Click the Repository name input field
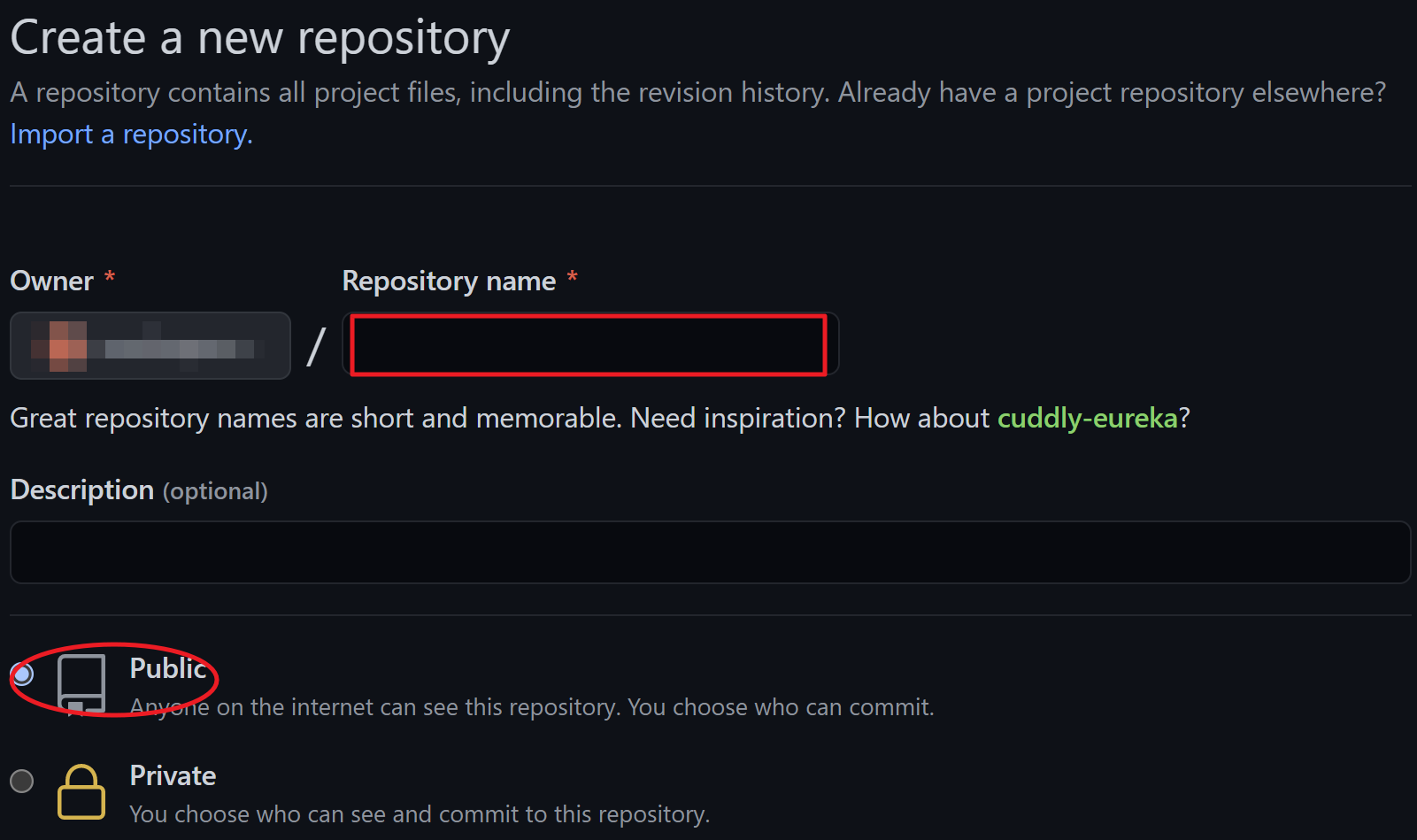The height and width of the screenshot is (840, 1417). 590,344
